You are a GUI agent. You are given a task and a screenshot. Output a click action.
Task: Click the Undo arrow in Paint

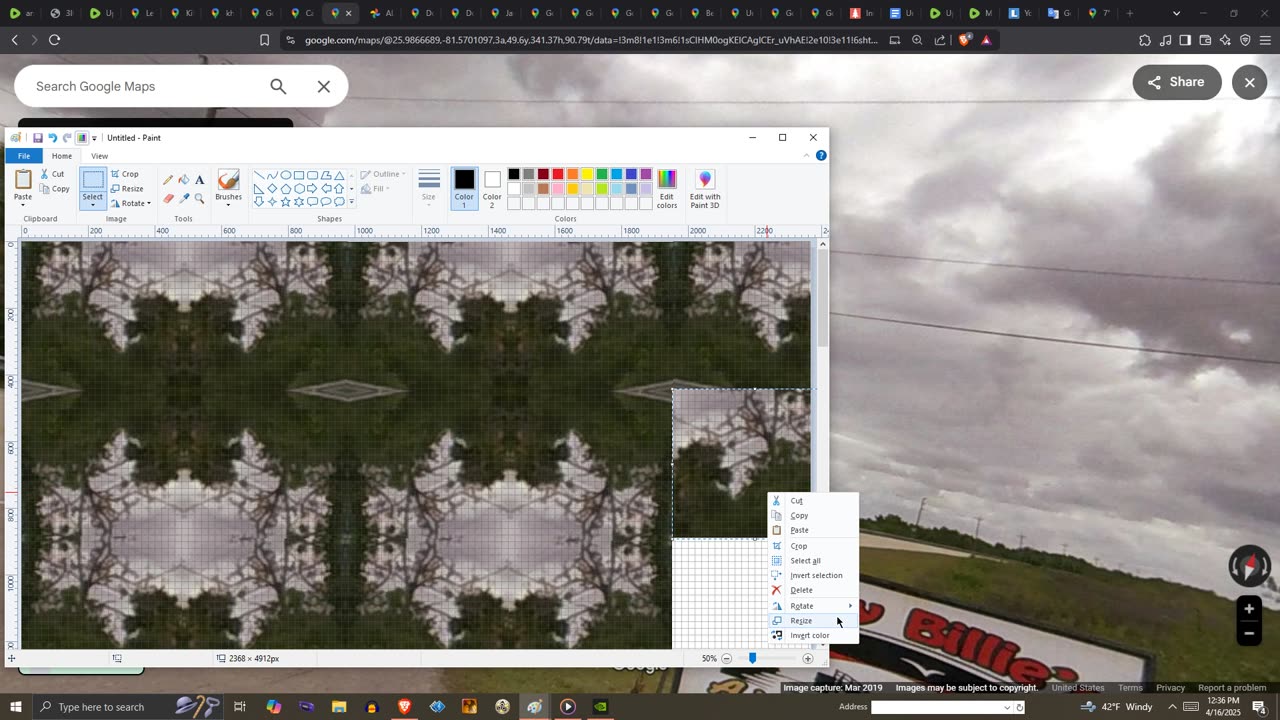[x=52, y=138]
